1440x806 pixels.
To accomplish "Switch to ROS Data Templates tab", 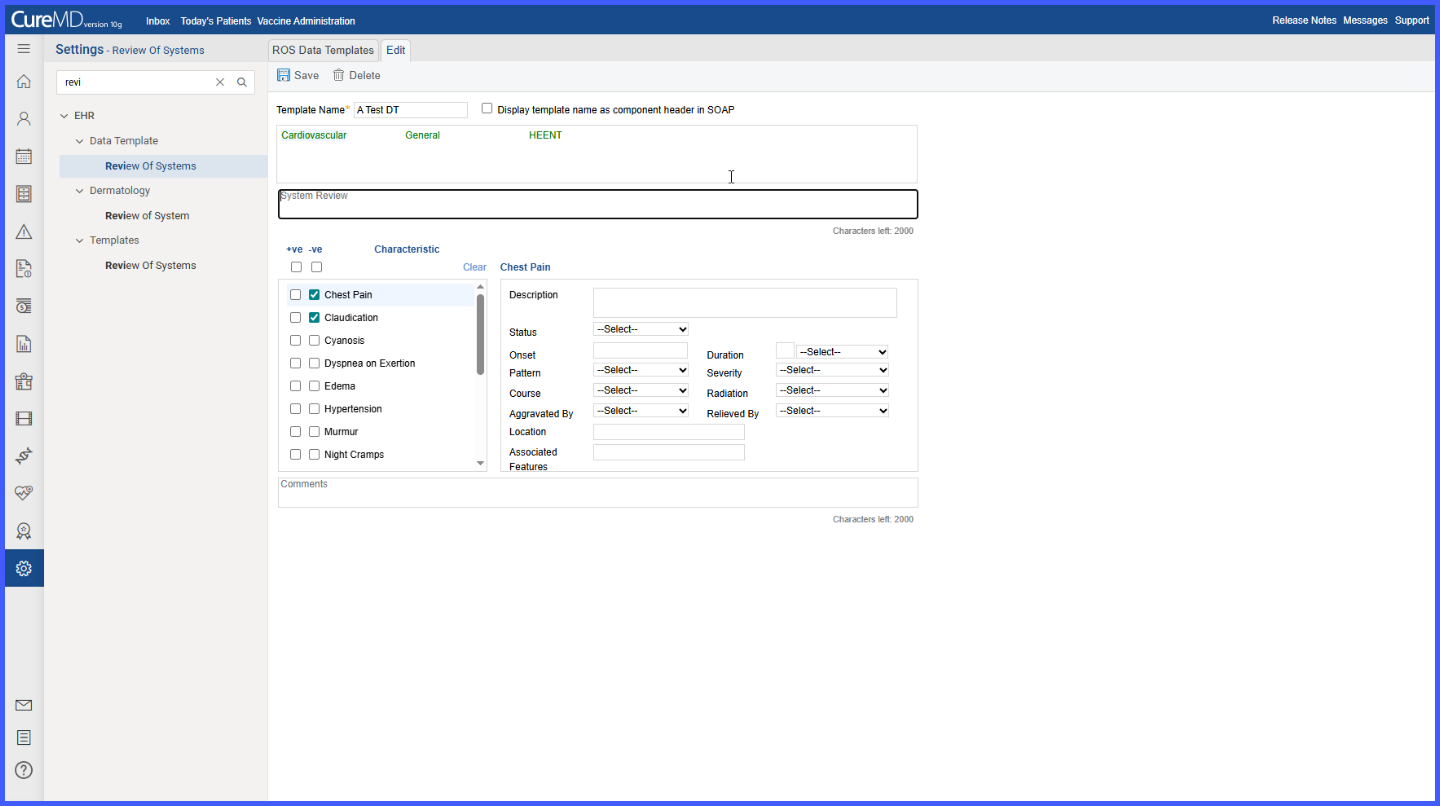I will pos(323,50).
